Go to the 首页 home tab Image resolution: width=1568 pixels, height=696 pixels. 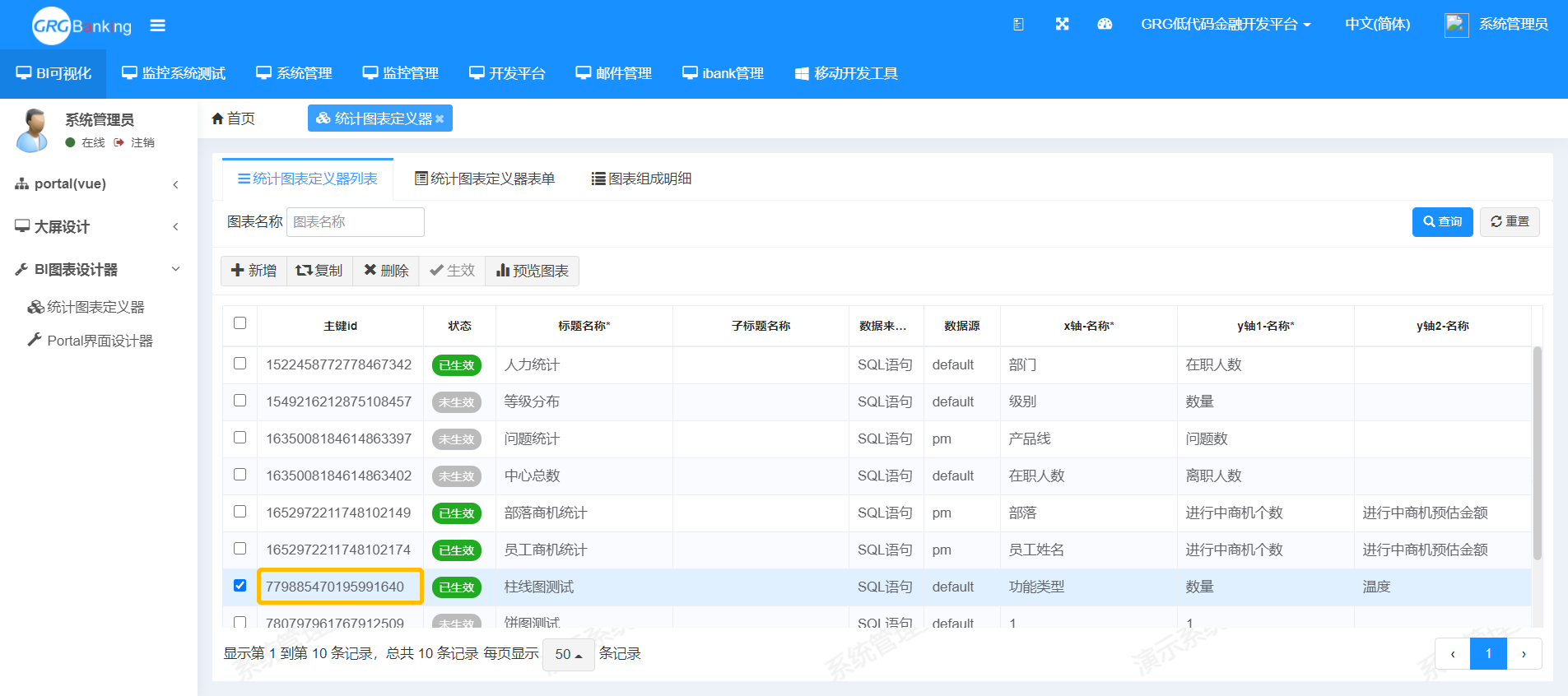(233, 118)
